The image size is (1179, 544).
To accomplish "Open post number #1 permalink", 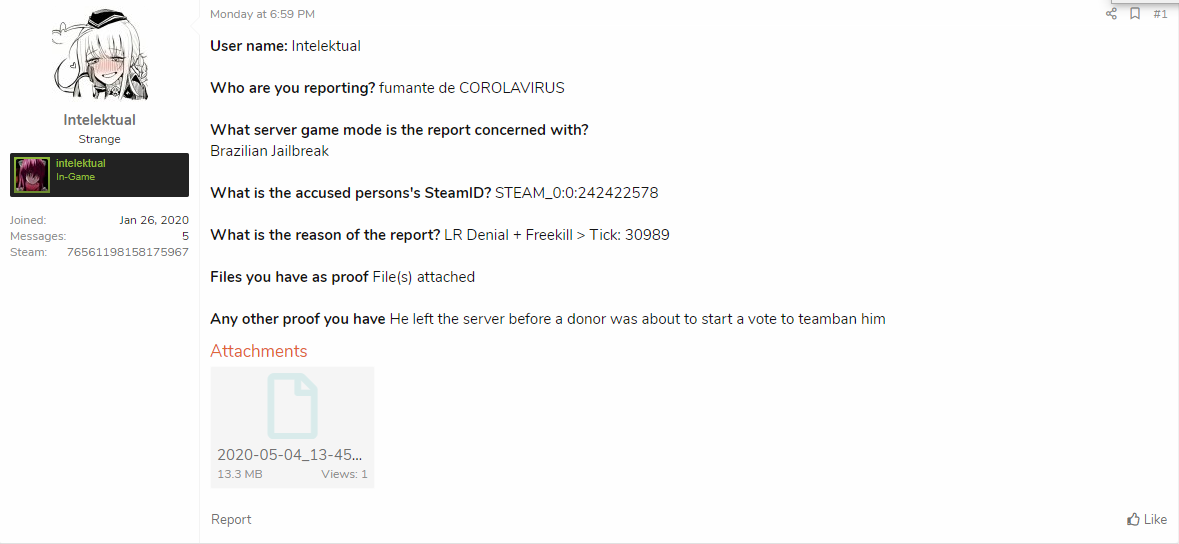I will (x=1160, y=14).
